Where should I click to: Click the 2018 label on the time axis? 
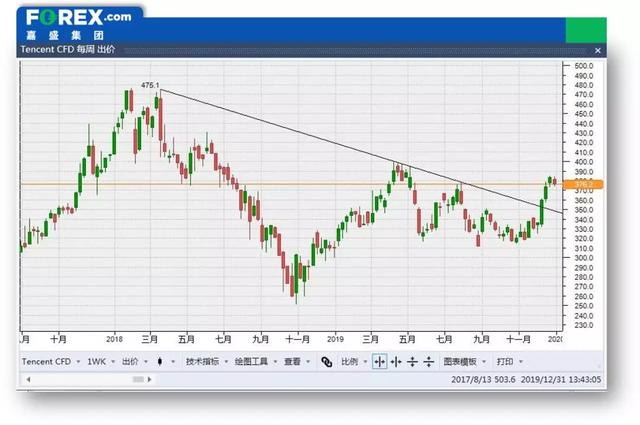coord(114,339)
